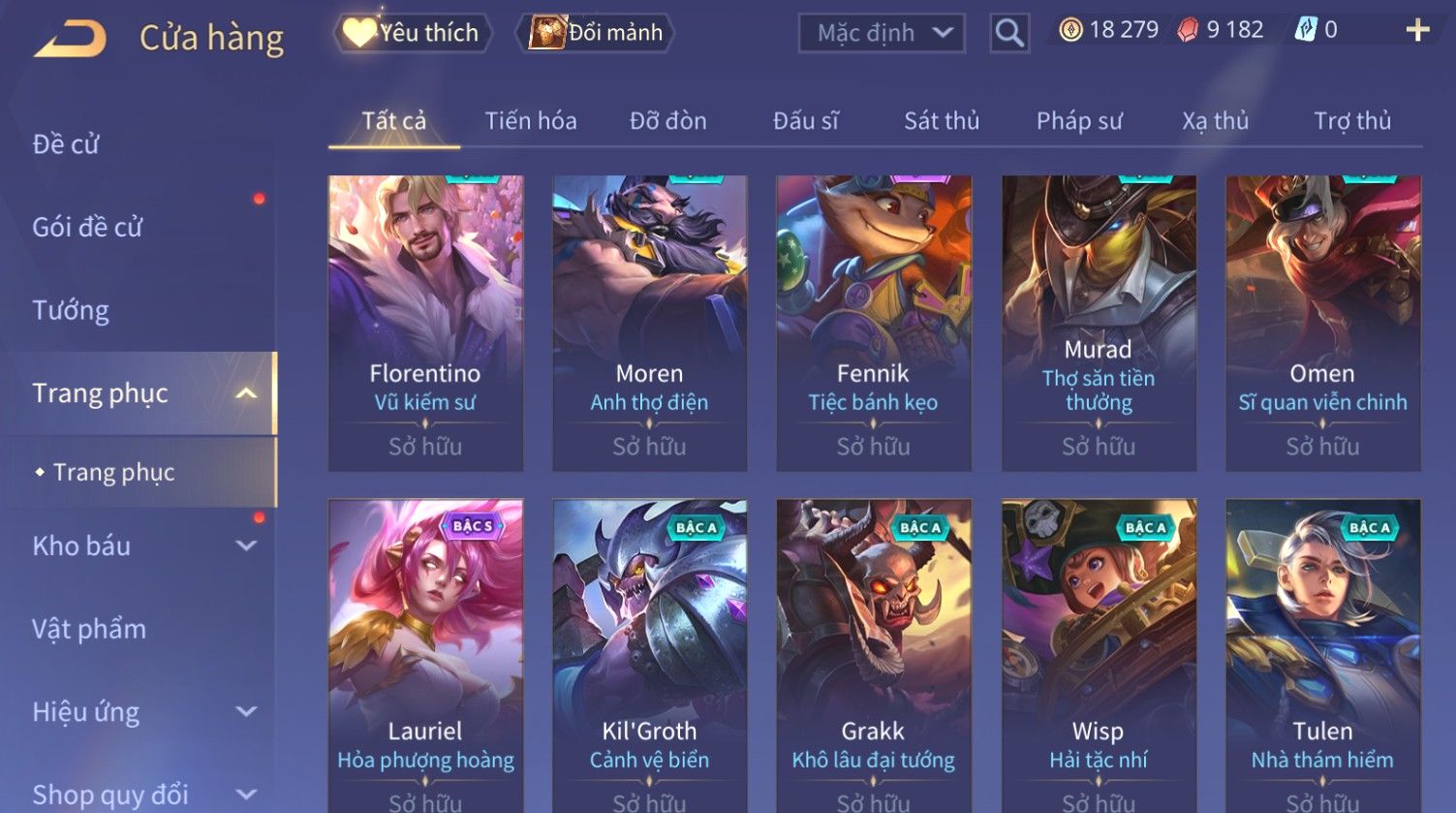Click the gold coin balance icon
1456x813 pixels.
[x=1070, y=30]
